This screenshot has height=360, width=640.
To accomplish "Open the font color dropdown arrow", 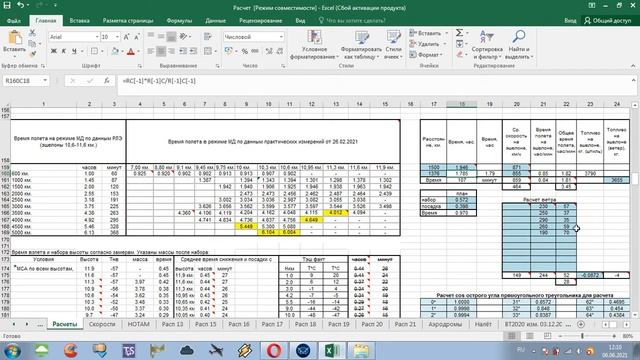I will 138,51.
